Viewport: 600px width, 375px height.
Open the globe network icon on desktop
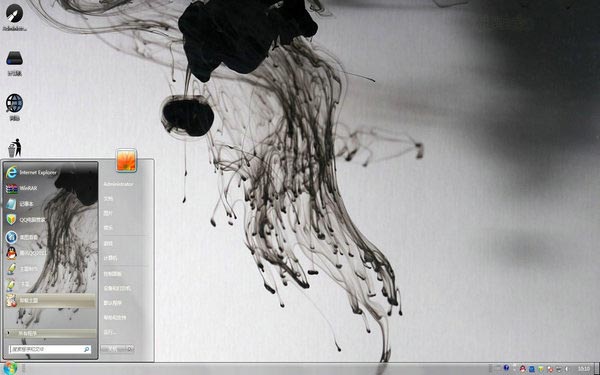tap(15, 107)
